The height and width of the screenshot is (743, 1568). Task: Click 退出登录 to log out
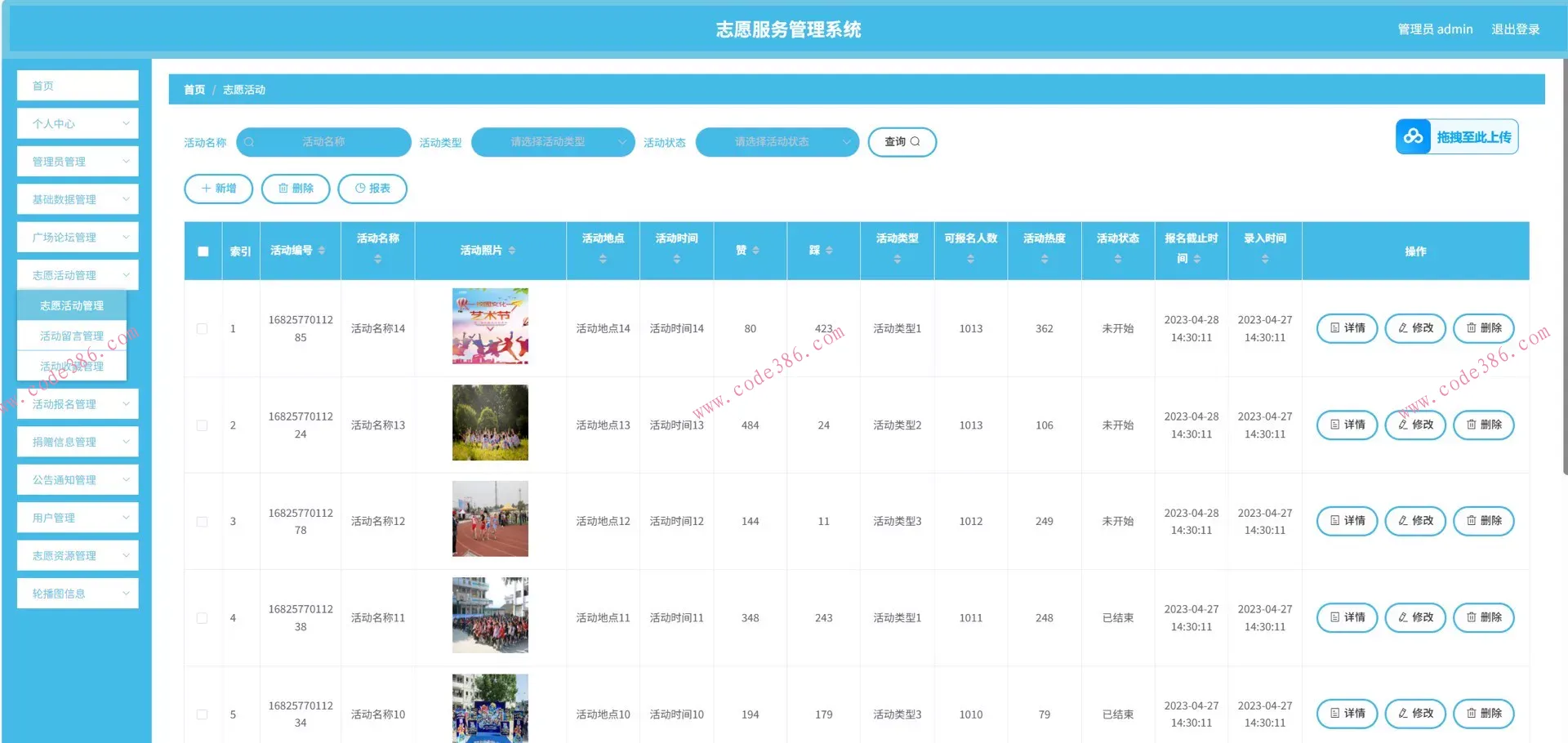point(1515,29)
